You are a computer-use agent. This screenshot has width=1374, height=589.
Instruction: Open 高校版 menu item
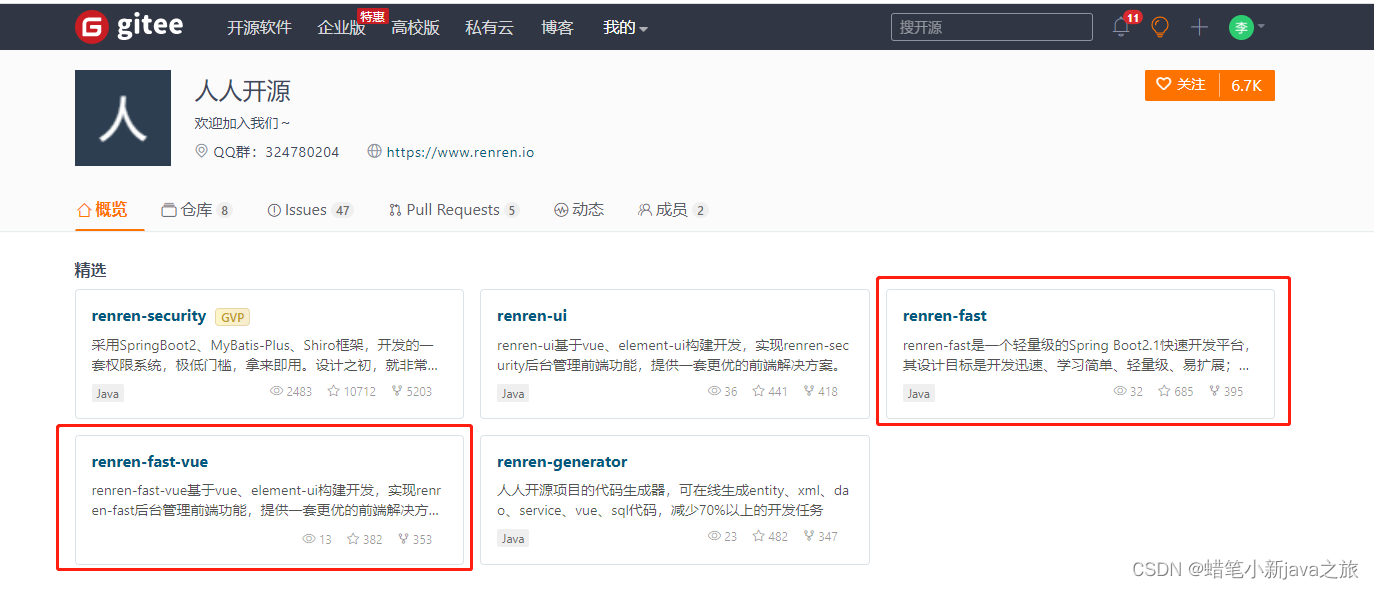pos(415,28)
